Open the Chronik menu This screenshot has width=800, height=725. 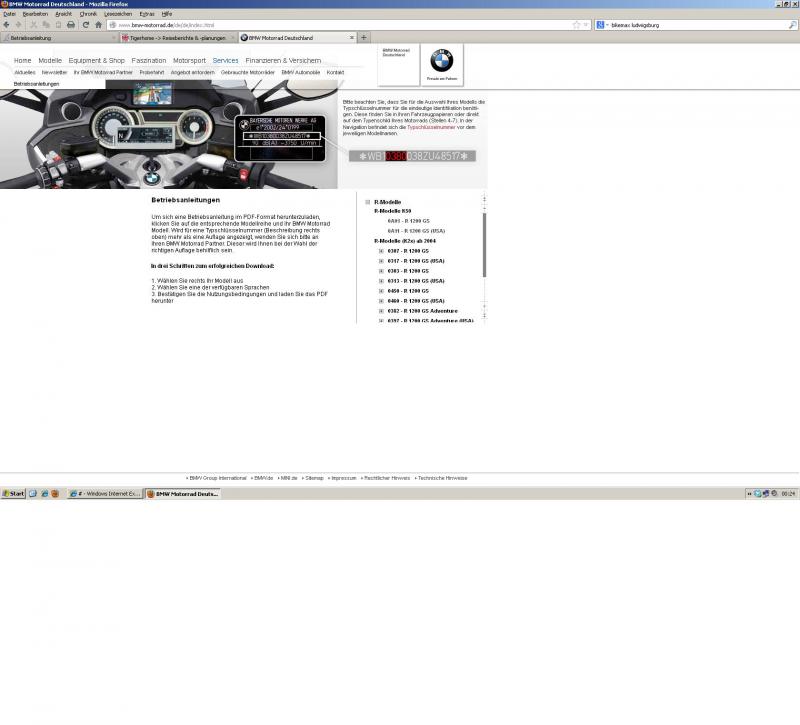coord(88,14)
